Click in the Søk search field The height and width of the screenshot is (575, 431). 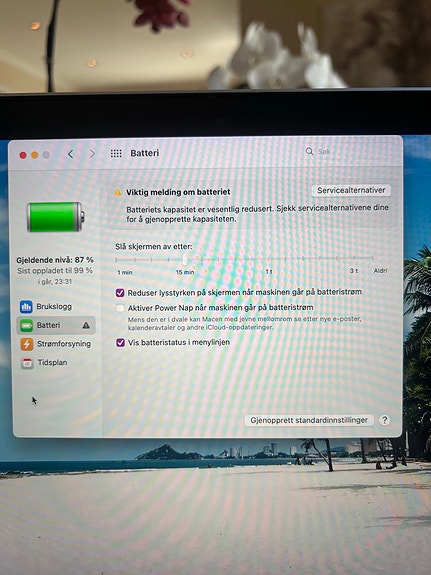click(348, 151)
